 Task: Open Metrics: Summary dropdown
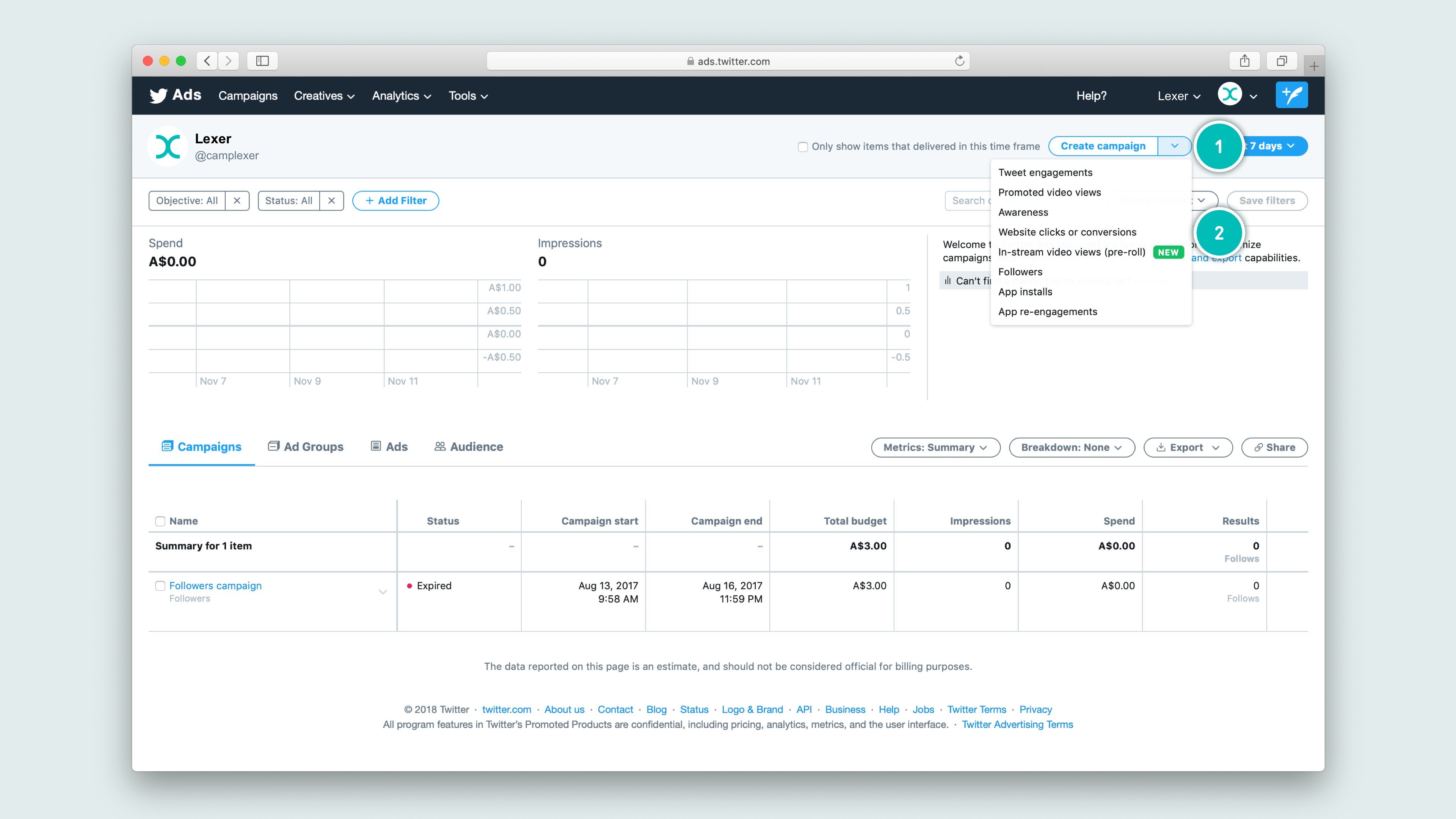935,447
